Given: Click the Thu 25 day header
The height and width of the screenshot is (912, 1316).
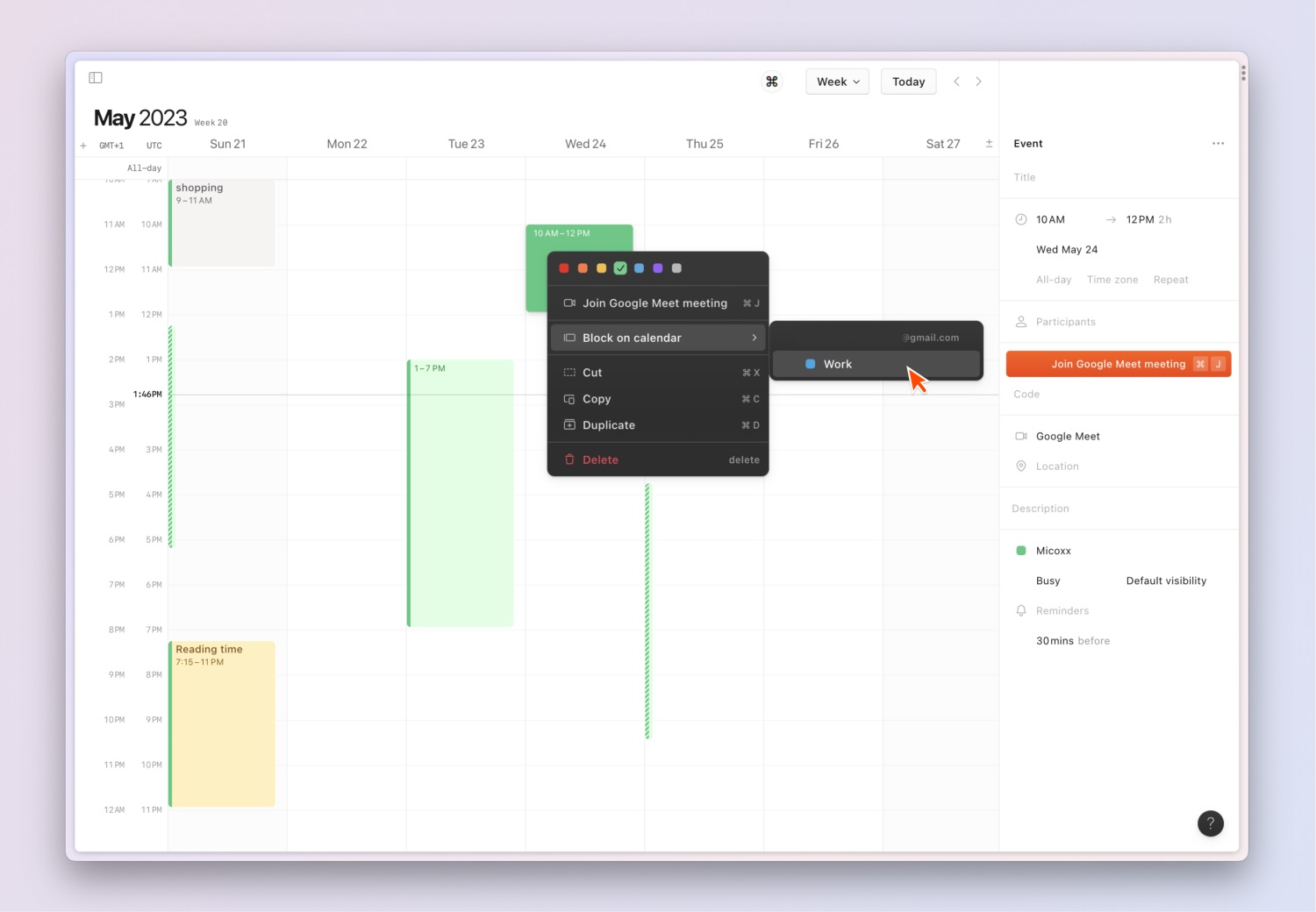Looking at the screenshot, I should [x=704, y=144].
